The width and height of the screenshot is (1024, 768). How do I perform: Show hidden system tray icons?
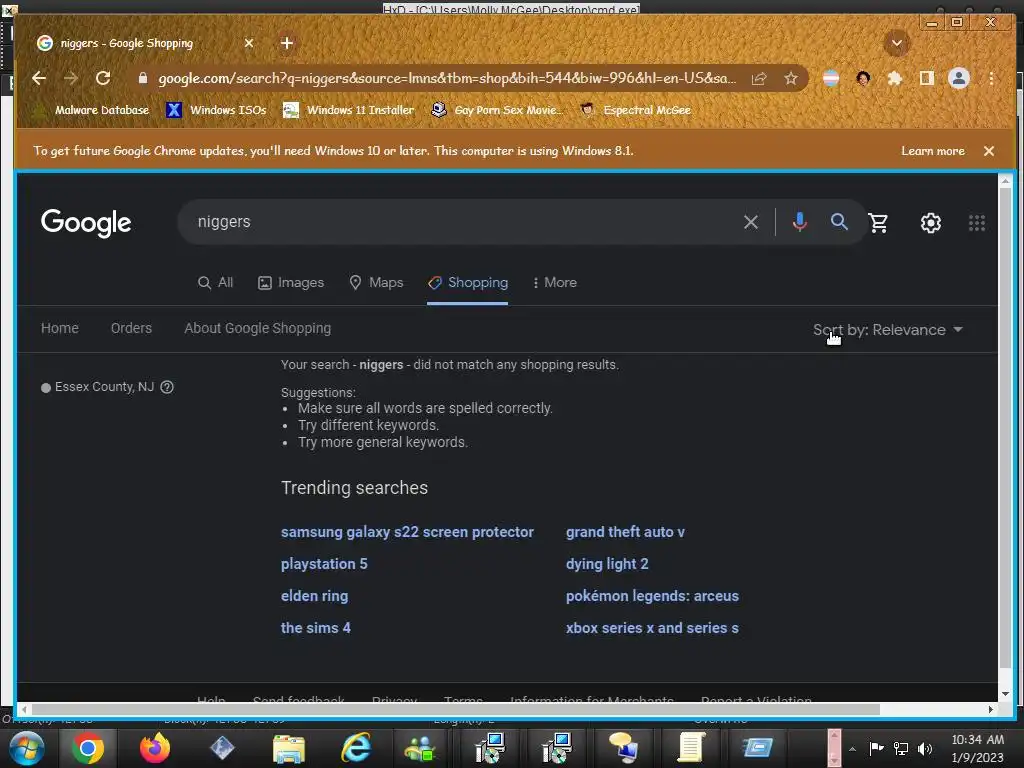(852, 749)
